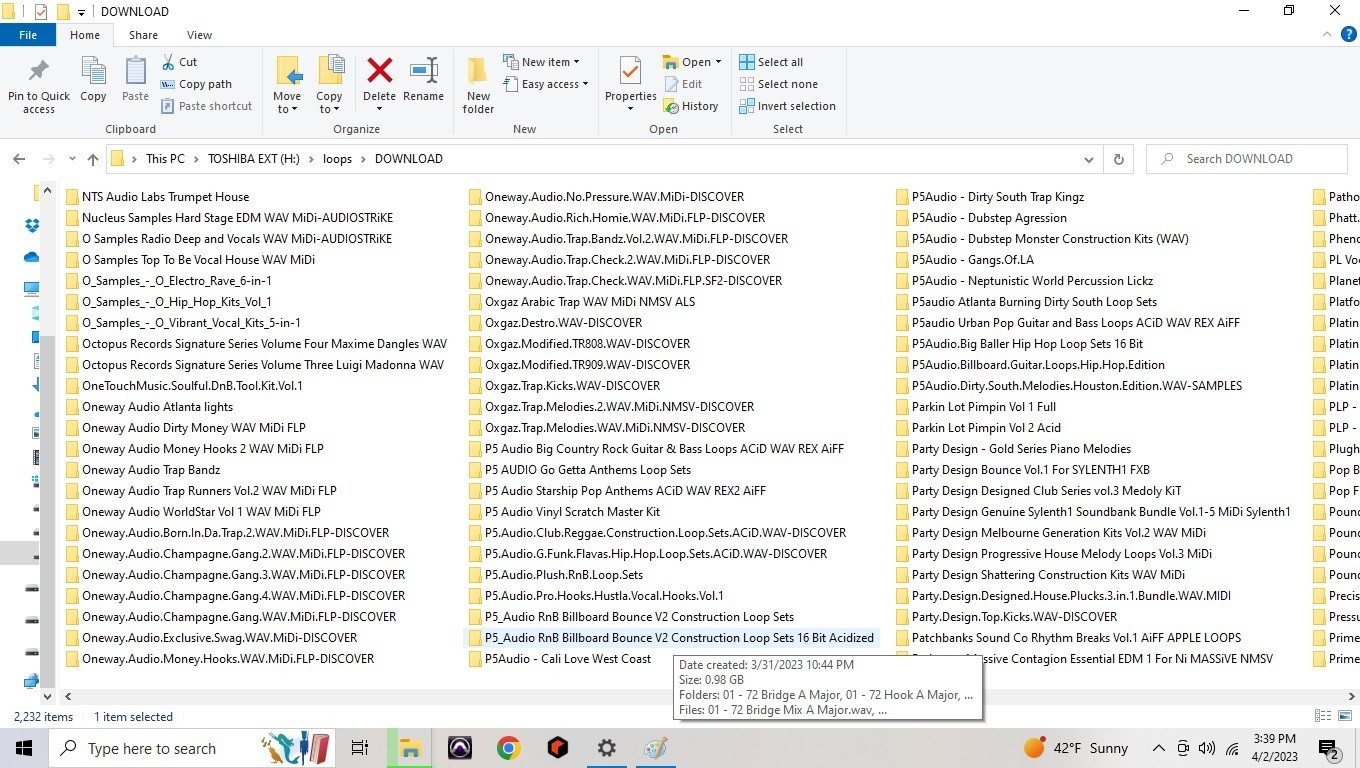This screenshot has height=768, width=1360.
Task: Click Invert selection in the ribbon
Action: click(x=787, y=106)
